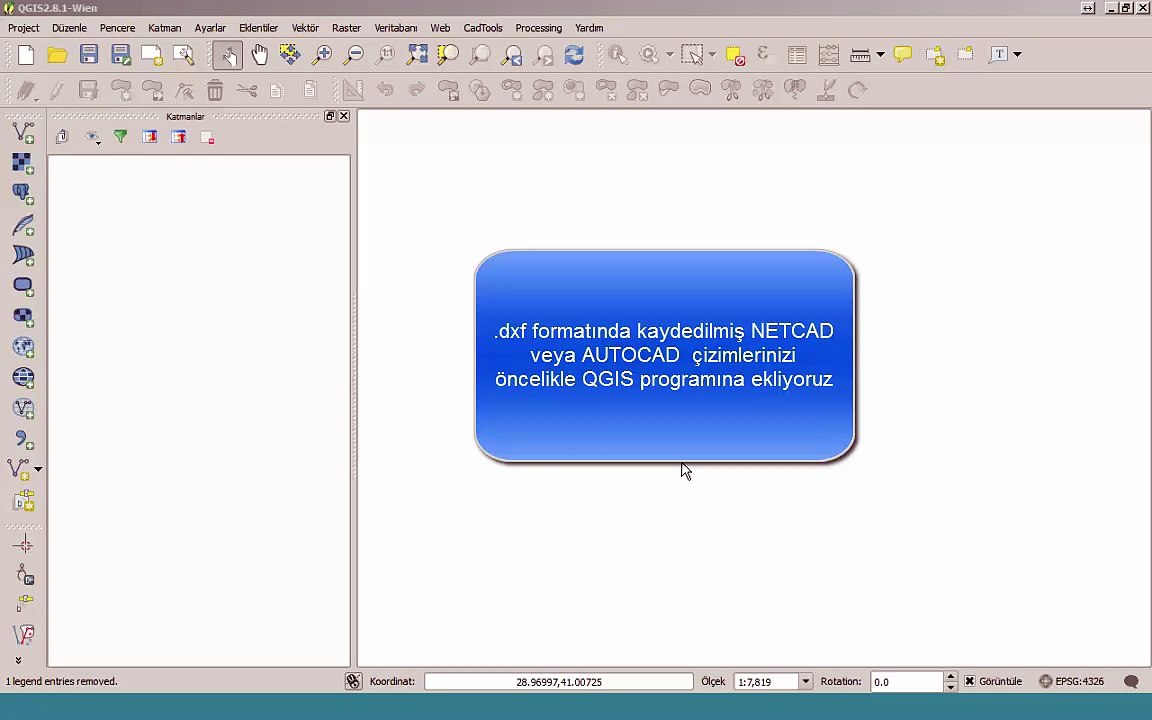
Task: Click the Refresh map icon
Action: (x=574, y=55)
